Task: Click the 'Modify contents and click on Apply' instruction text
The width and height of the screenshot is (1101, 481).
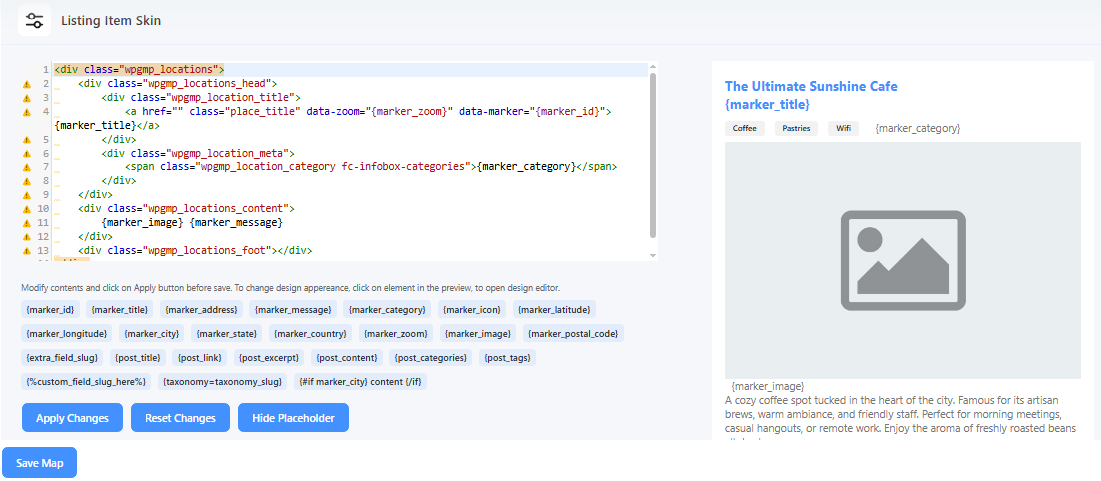Action: tap(291, 288)
